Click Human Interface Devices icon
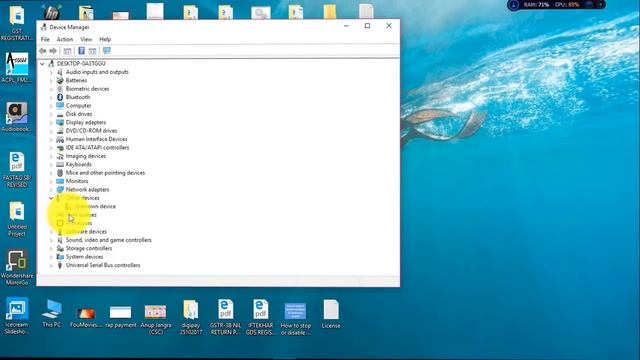The image size is (640, 360). (x=60, y=139)
